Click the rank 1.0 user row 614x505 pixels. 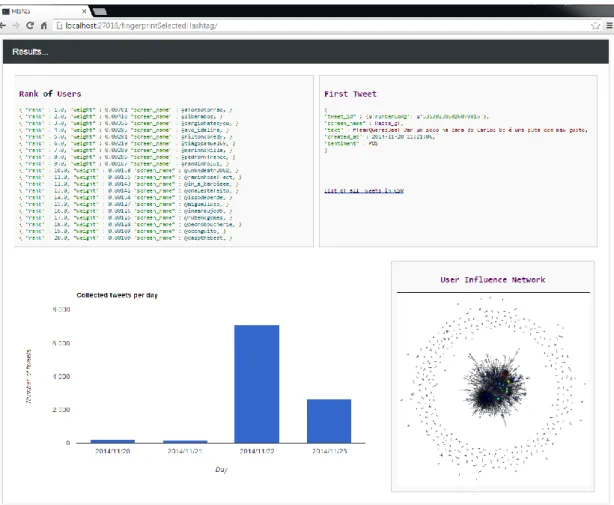pyautogui.click(x=125, y=110)
